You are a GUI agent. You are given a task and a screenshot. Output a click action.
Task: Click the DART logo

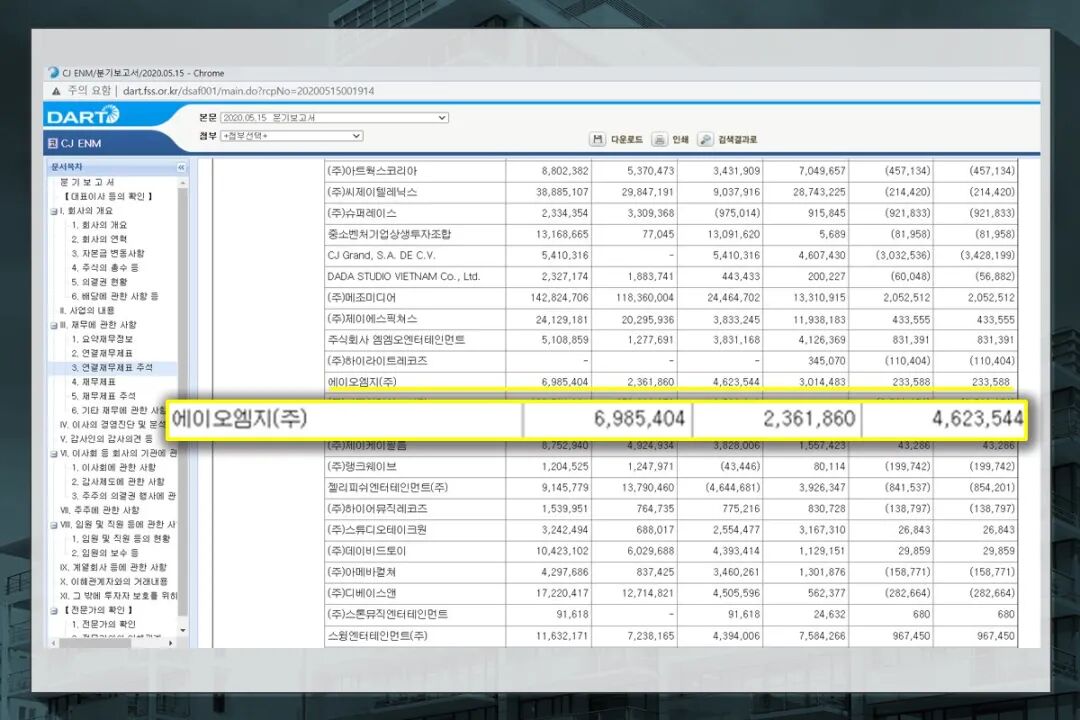pos(83,115)
